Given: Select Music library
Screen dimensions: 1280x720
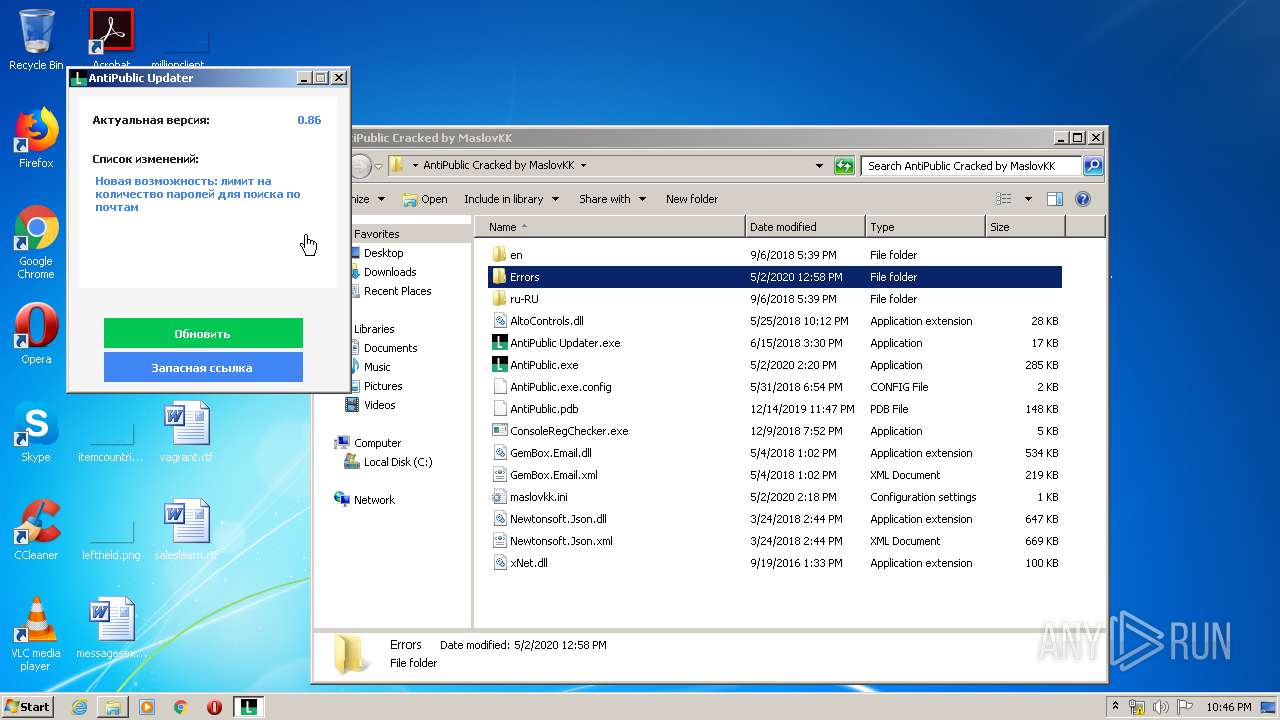Looking at the screenshot, I should point(377,367).
